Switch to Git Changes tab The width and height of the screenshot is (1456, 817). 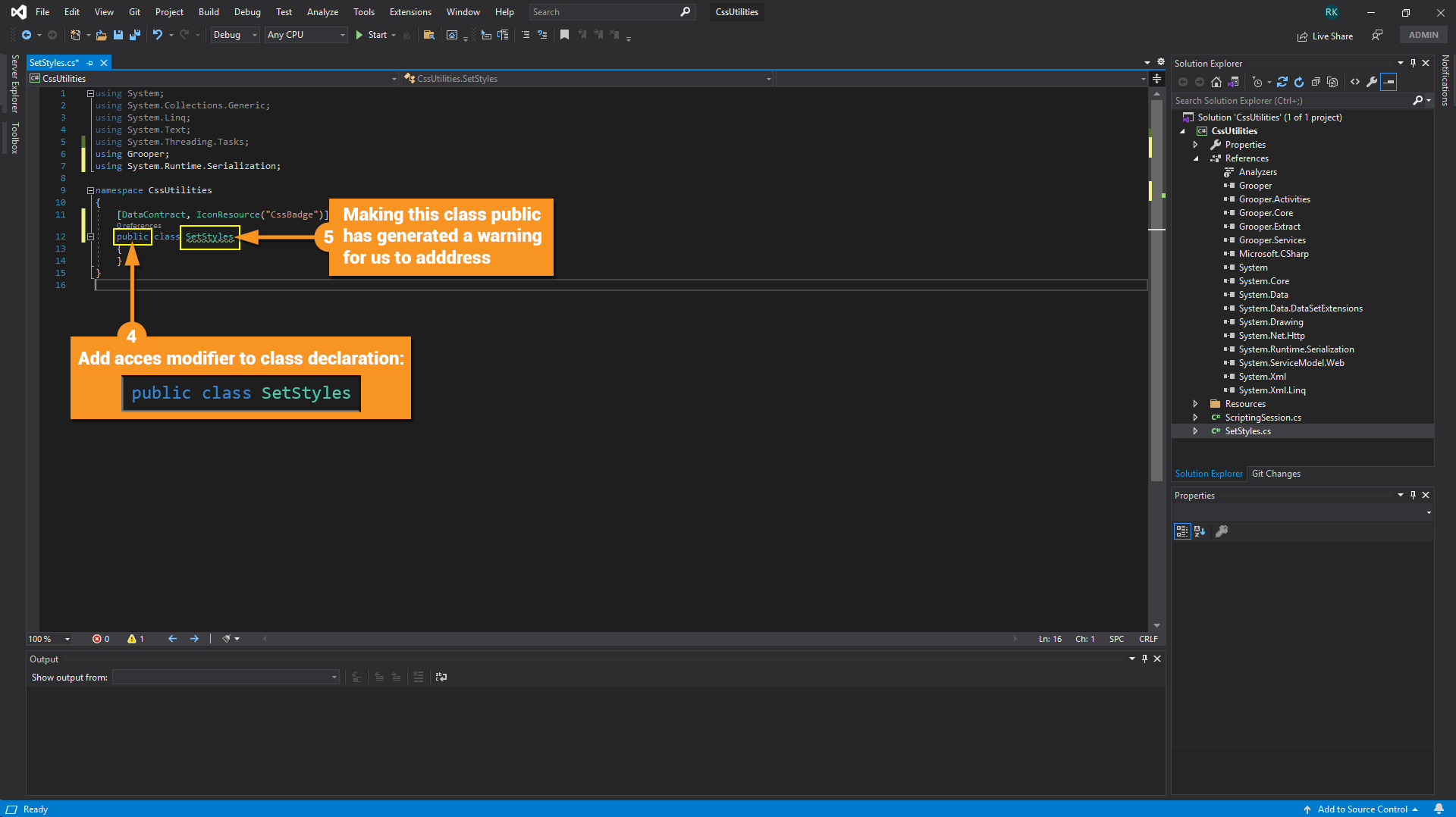tap(1276, 474)
